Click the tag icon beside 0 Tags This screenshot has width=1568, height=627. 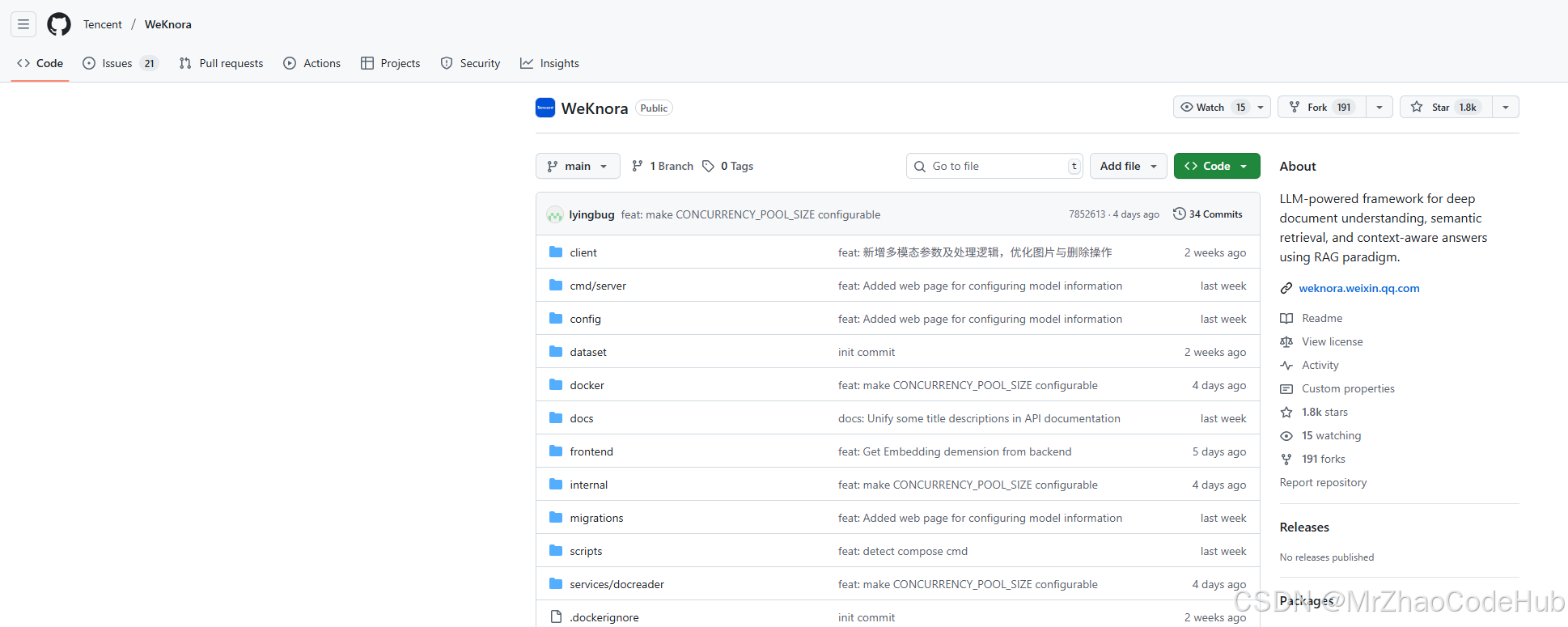[x=709, y=166]
